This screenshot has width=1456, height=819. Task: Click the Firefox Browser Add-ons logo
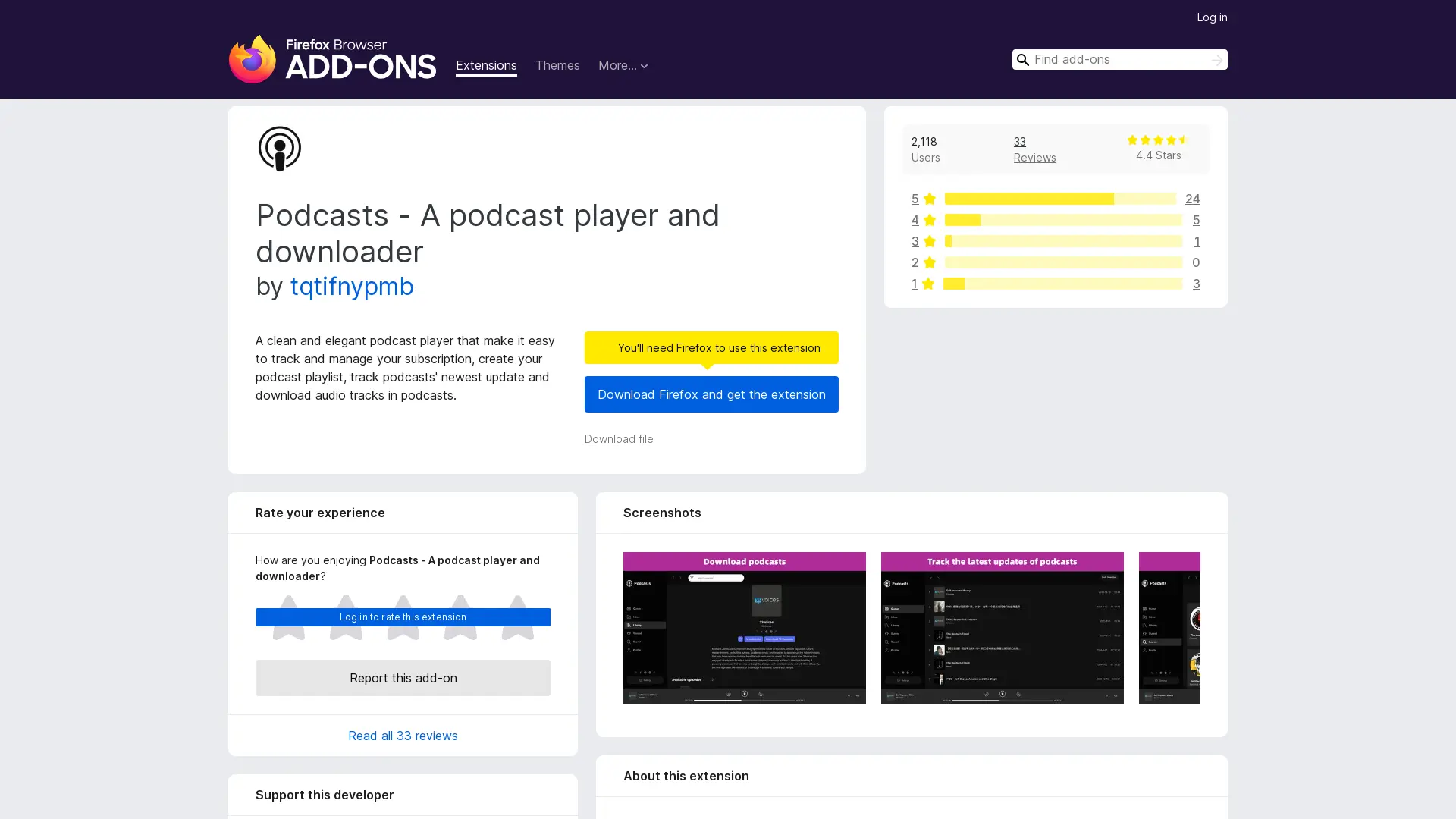332,58
